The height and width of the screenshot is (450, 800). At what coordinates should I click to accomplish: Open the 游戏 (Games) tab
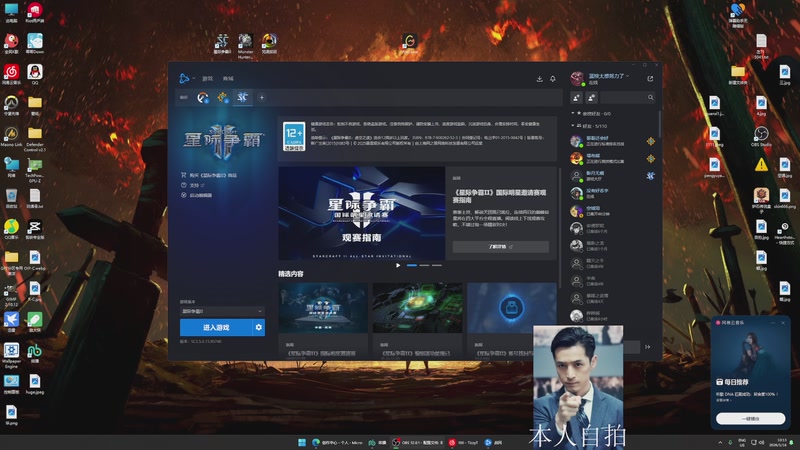[207, 79]
